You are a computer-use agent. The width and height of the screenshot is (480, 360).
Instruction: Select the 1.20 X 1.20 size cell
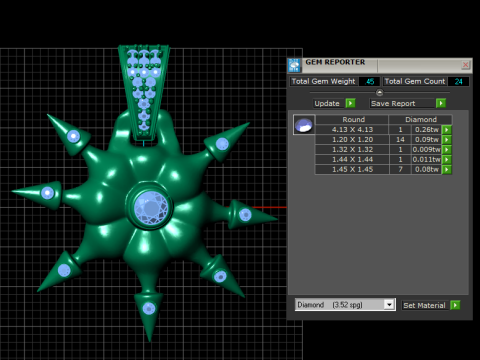[x=352, y=140]
